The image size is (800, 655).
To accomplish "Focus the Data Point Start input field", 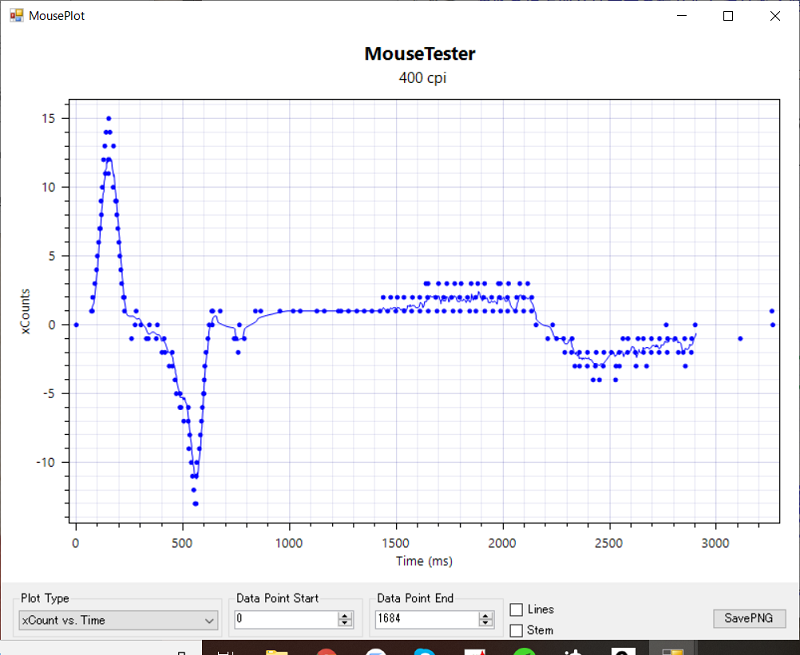I will click(x=286, y=619).
